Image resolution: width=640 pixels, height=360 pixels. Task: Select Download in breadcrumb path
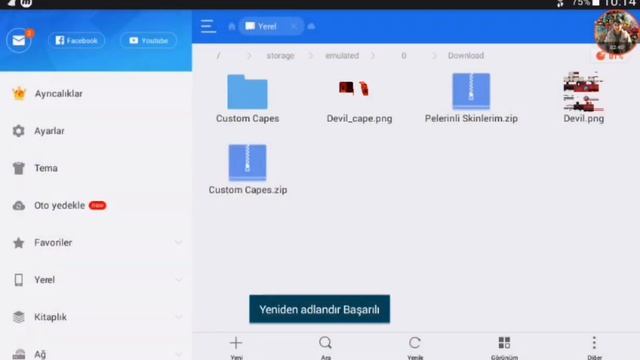(466, 56)
